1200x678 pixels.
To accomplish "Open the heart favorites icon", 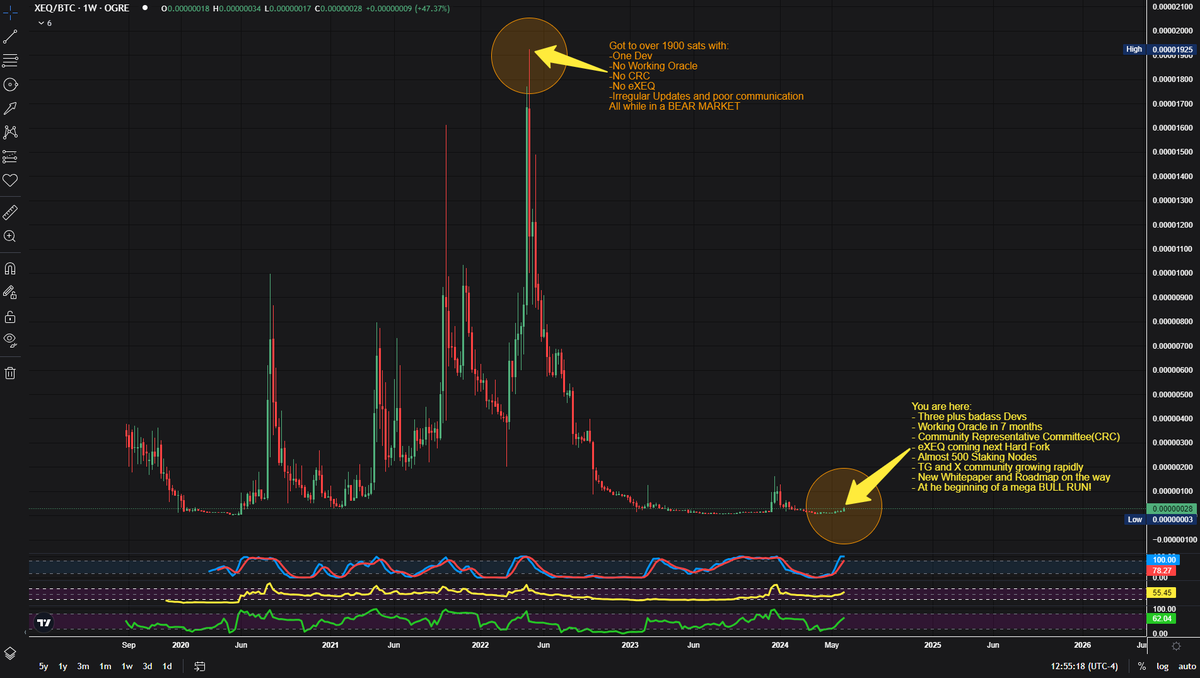I will pyautogui.click(x=10, y=181).
